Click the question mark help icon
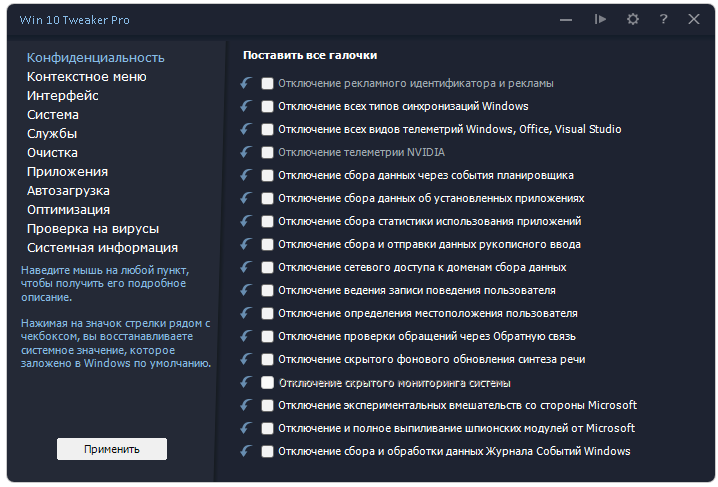Viewport: 718px width, 487px height. [663, 19]
